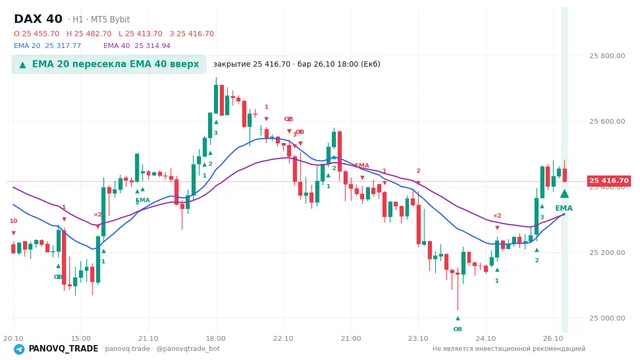Click the 15:00 time axis label
Image resolution: width=640 pixels, height=360 pixels.
[x=81, y=338]
